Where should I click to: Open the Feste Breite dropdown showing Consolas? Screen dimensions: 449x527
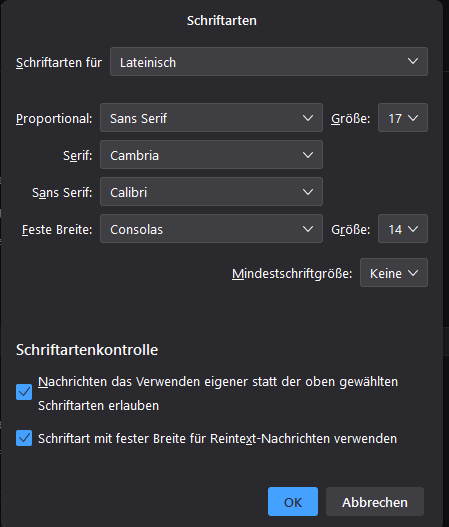(x=211, y=229)
